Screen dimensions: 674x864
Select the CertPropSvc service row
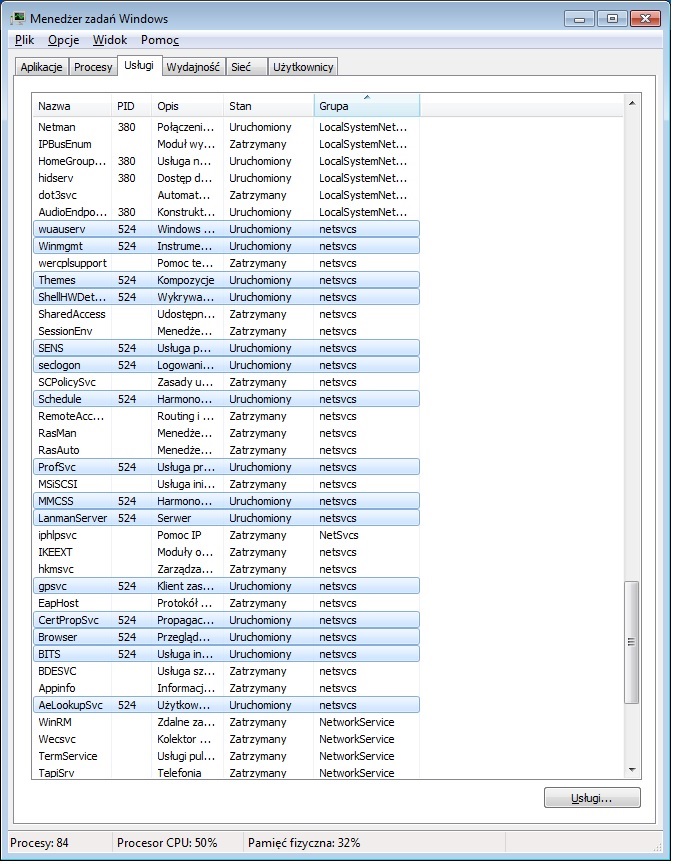click(x=226, y=620)
